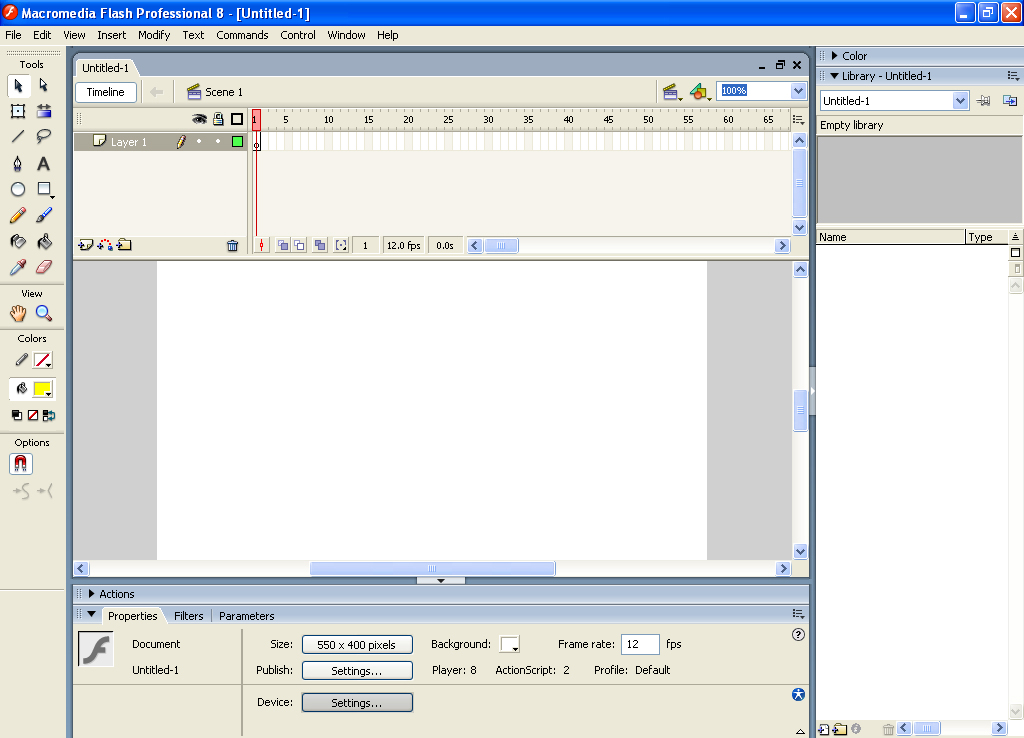Select the Oval tool

(18, 189)
